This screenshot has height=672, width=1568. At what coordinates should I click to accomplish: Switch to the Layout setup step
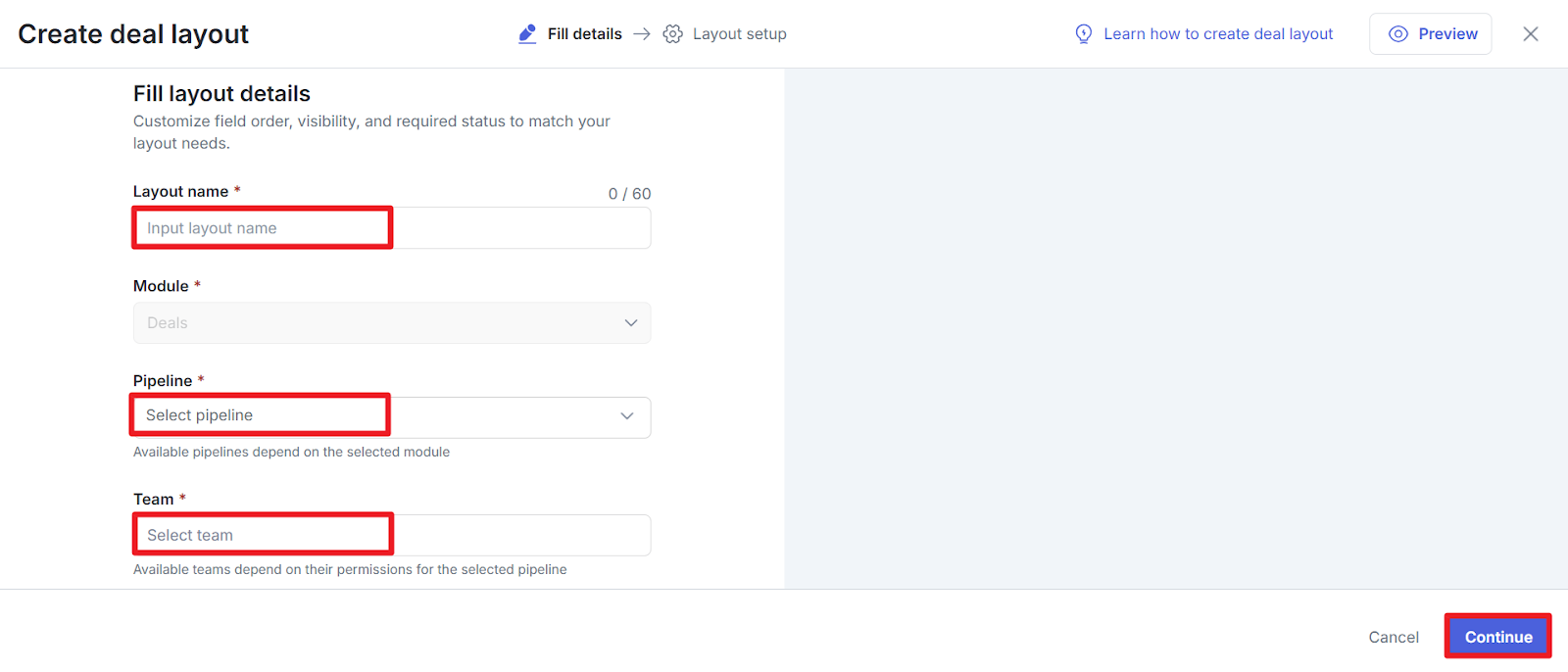point(739,34)
